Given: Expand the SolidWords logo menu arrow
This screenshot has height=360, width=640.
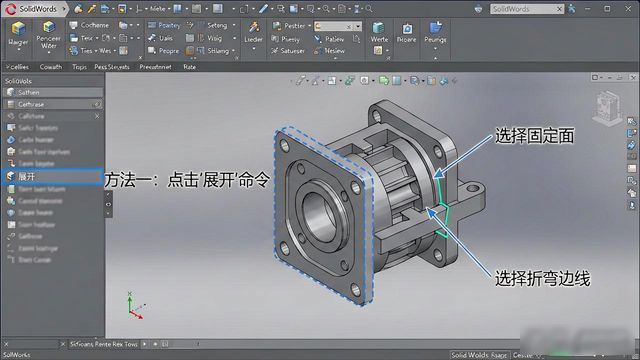Looking at the screenshot, I should [64, 9].
